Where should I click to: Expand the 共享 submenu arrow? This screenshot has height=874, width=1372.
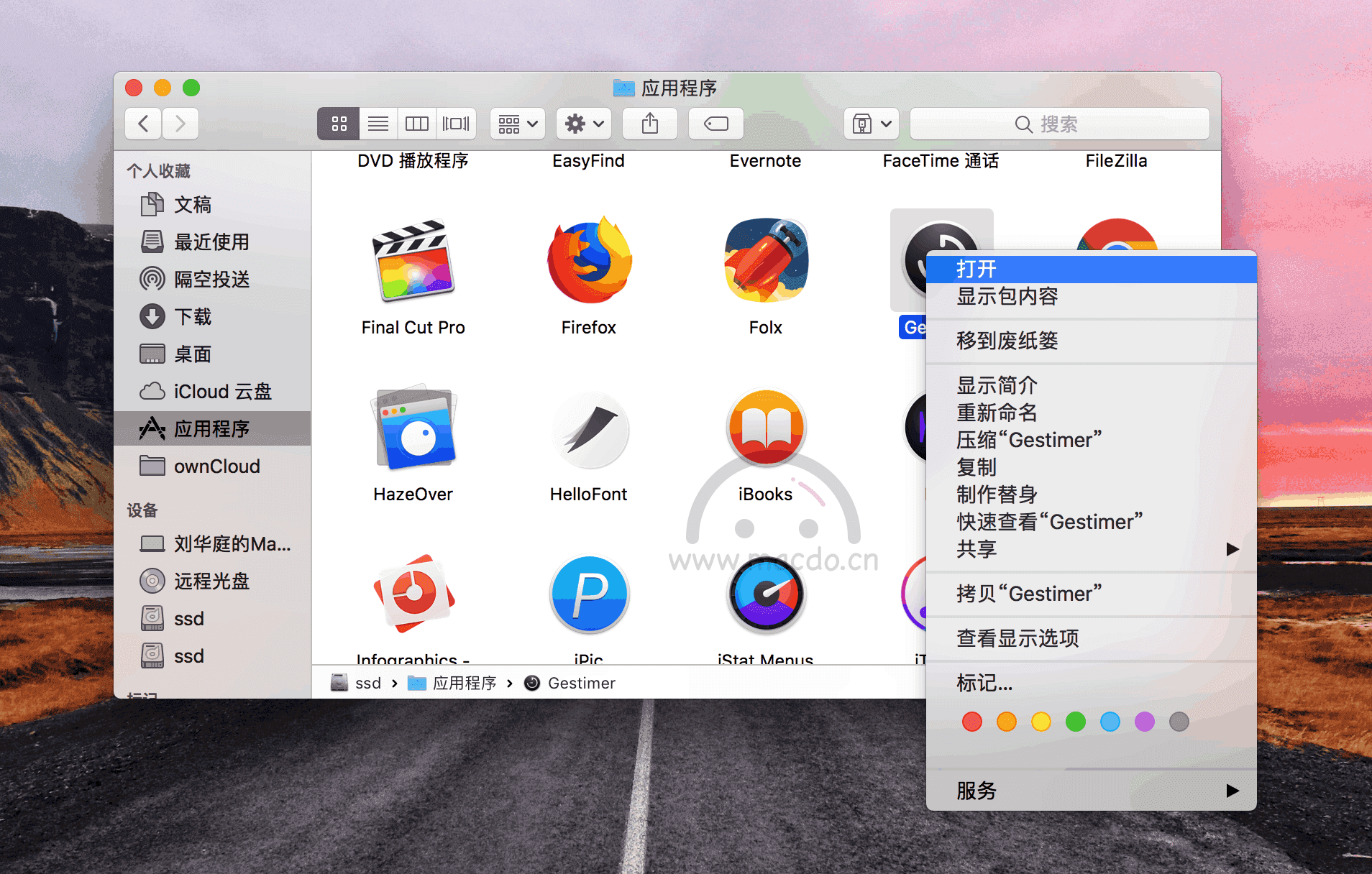point(1232,549)
